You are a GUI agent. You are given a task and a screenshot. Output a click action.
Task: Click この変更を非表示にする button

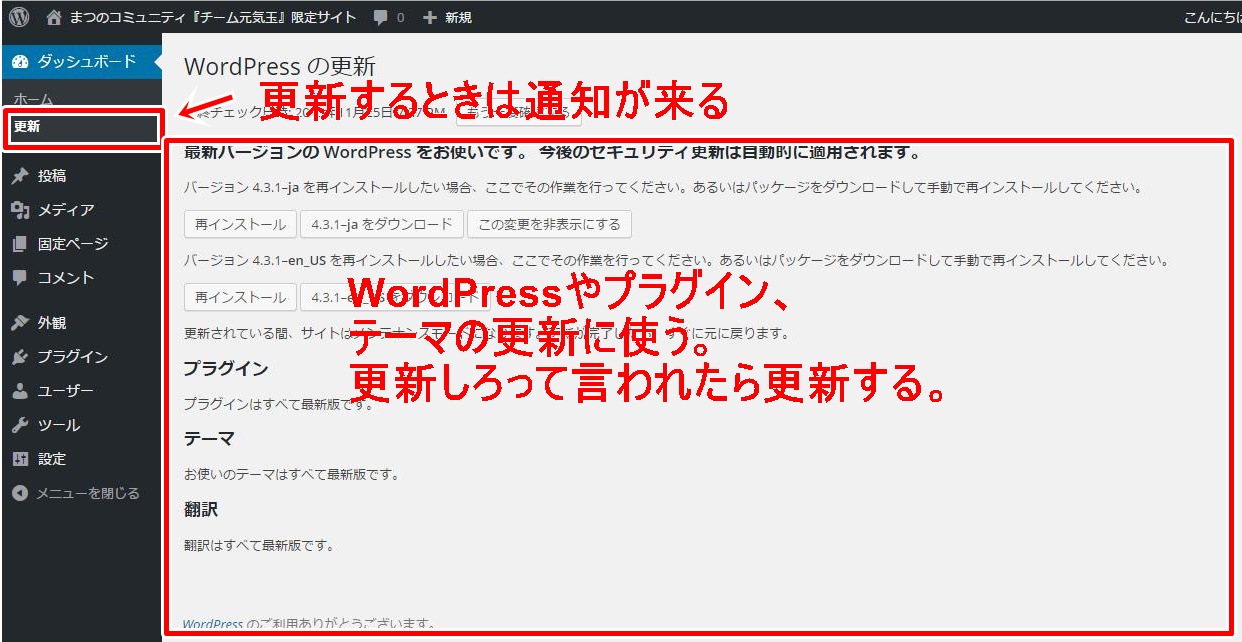[549, 224]
